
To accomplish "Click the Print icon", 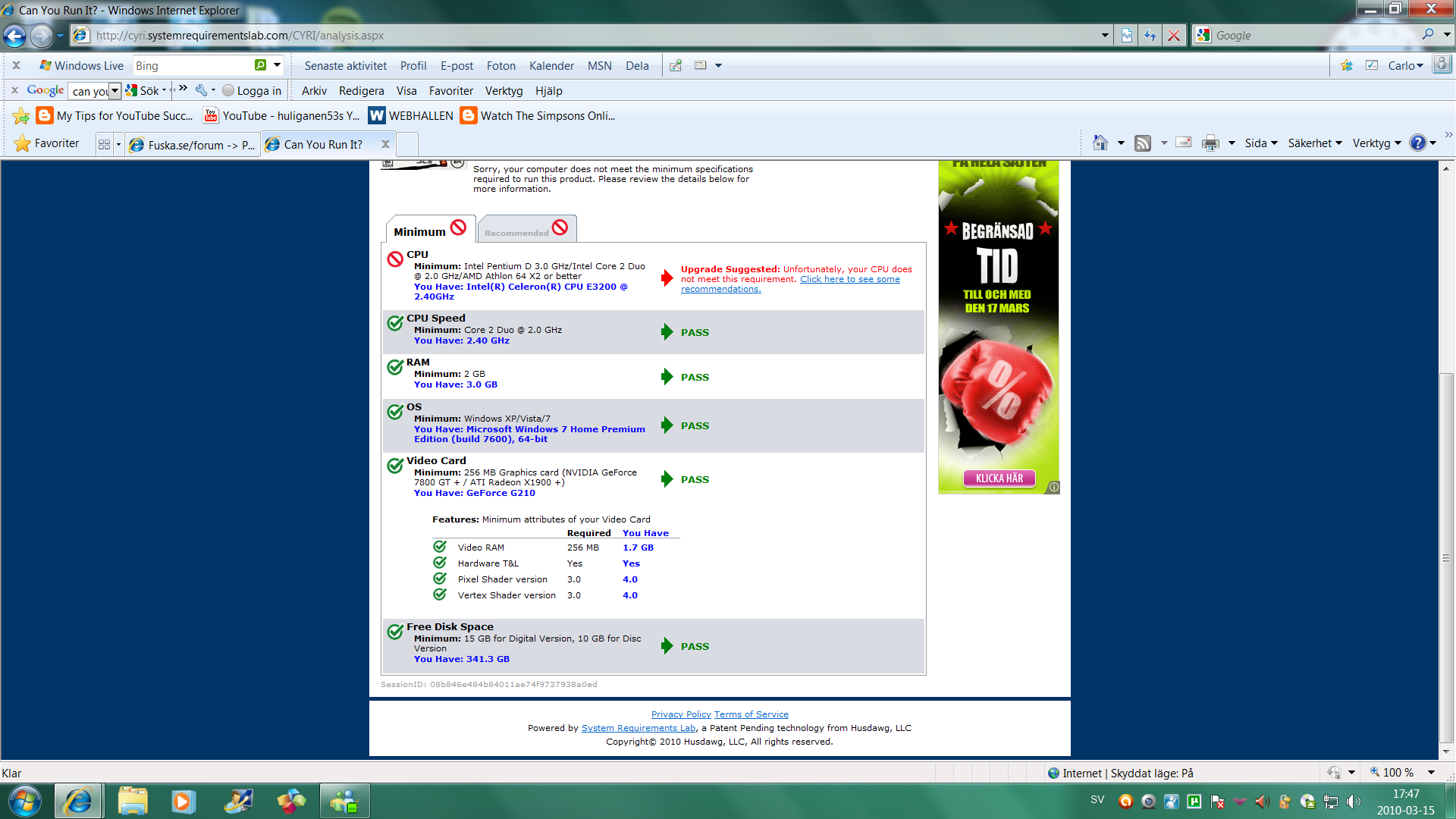I will click(1211, 143).
